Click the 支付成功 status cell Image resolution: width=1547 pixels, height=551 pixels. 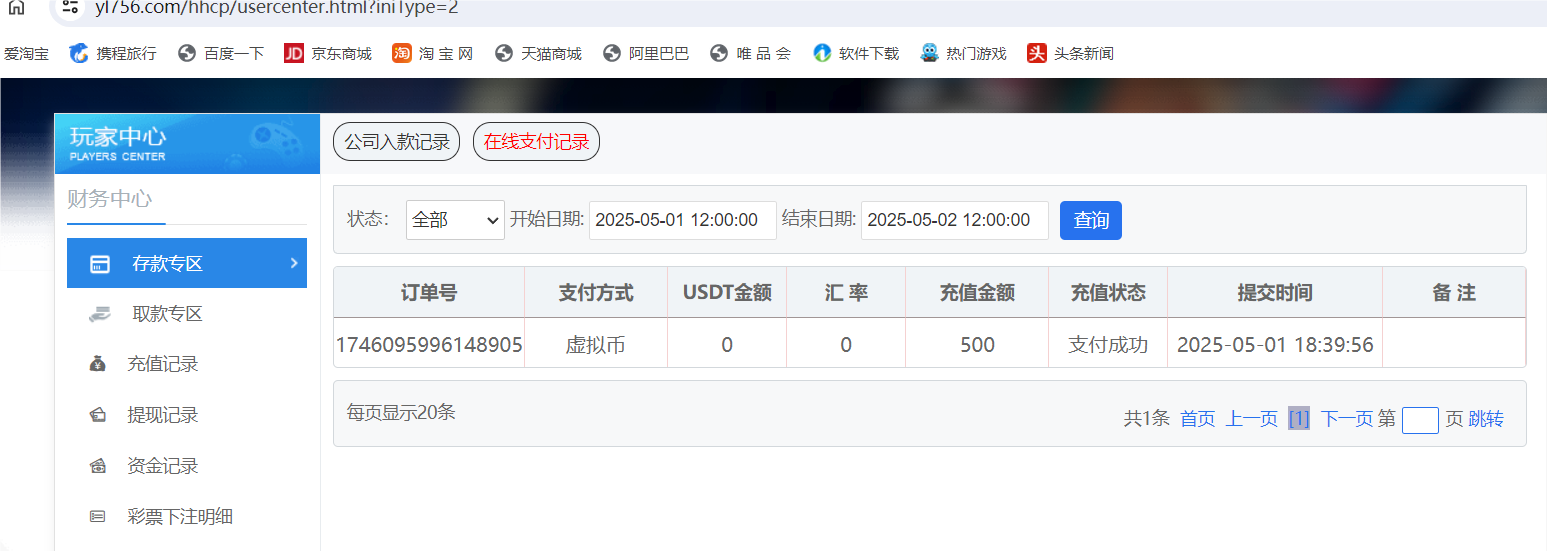point(1108,345)
